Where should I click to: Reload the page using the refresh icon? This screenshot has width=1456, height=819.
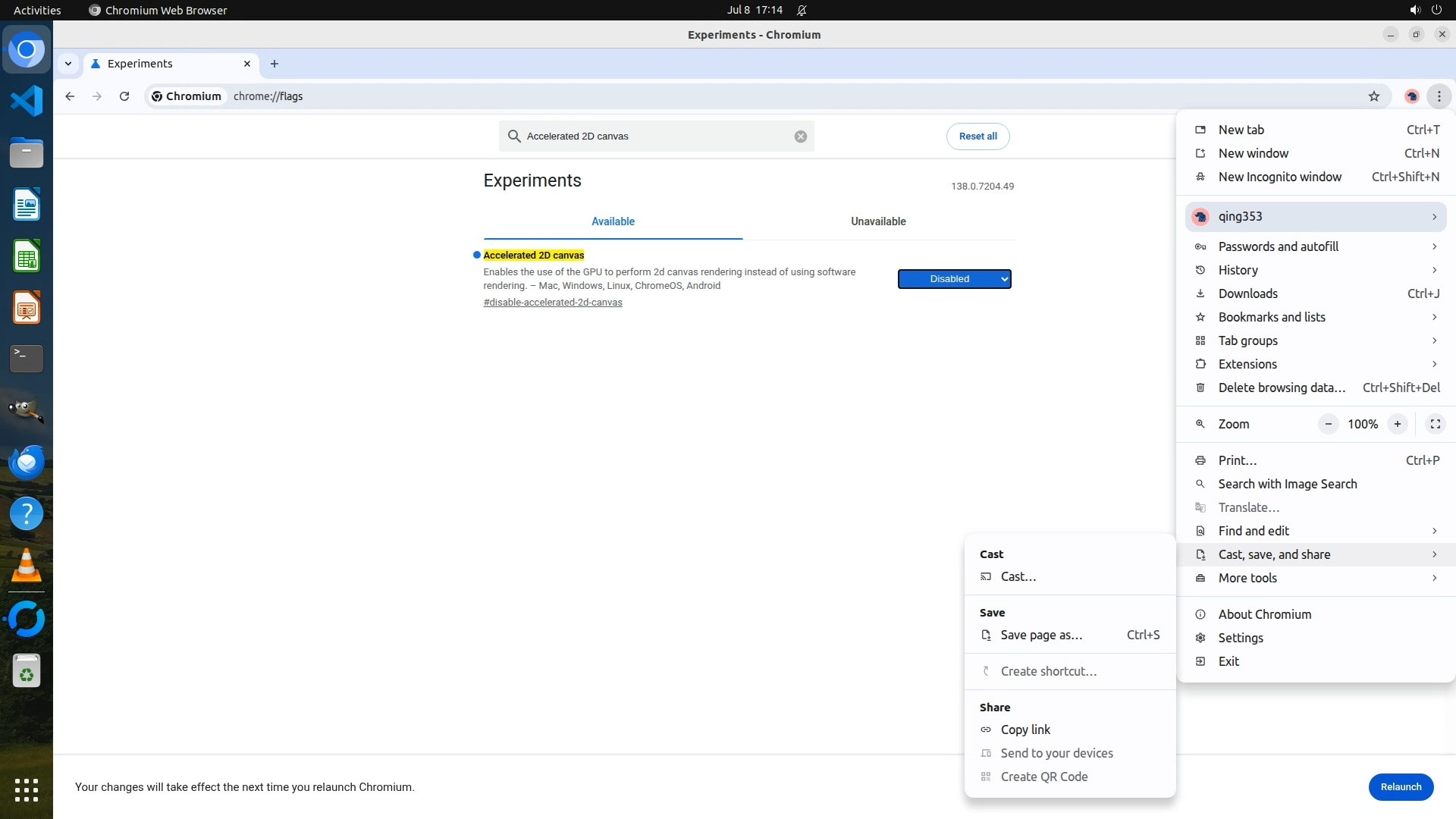click(x=124, y=96)
